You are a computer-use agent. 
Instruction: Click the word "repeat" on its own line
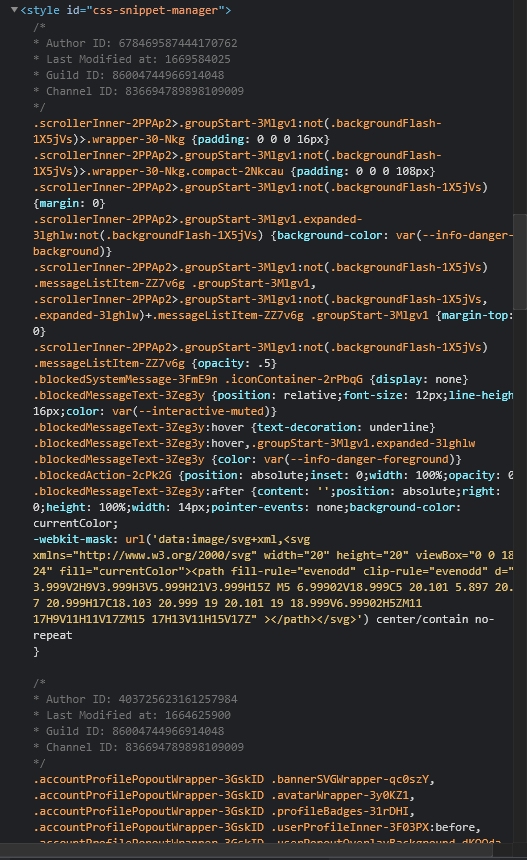pos(53,635)
